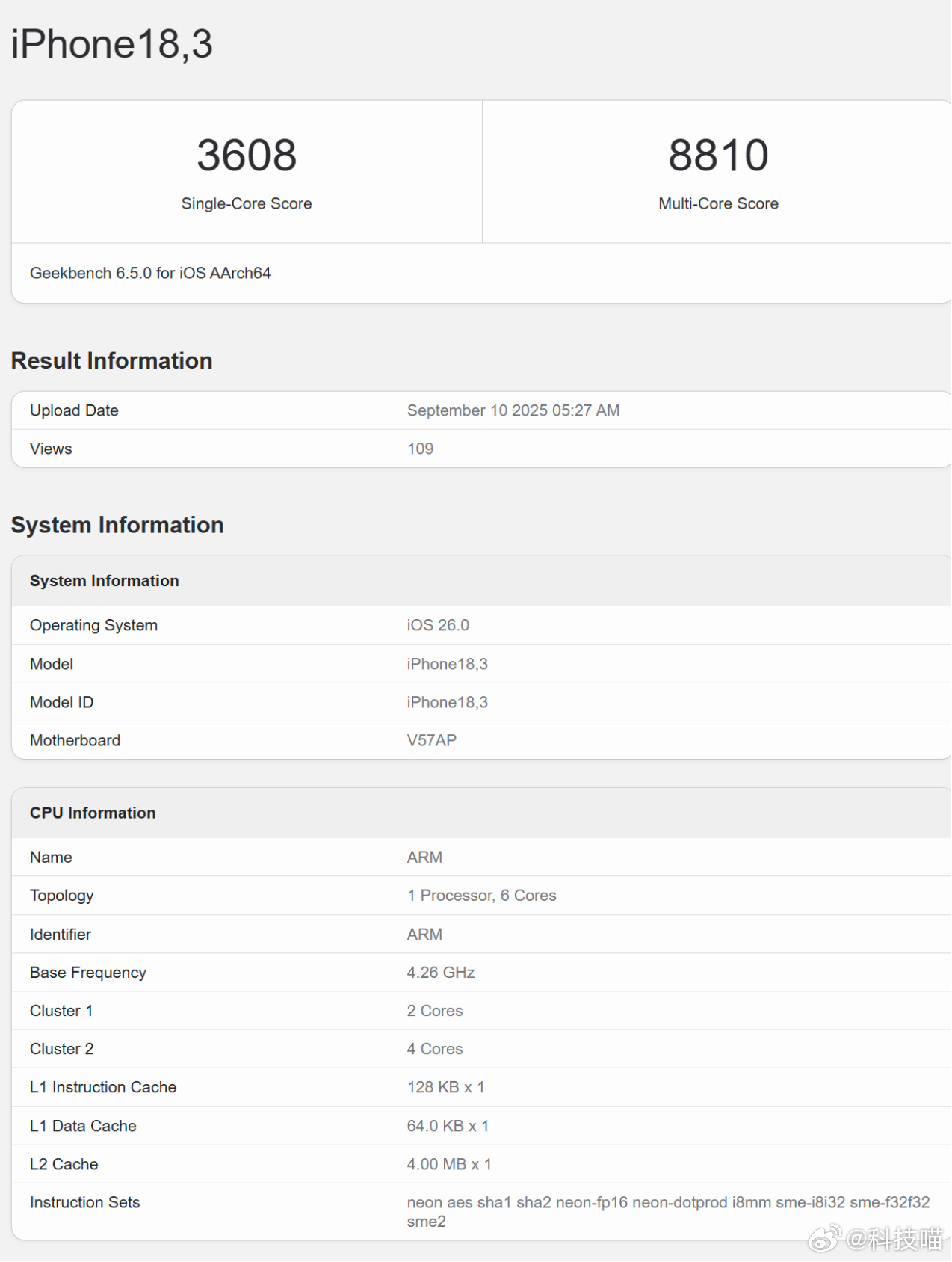Click the 2 Cores value
The image size is (952, 1262).
pyautogui.click(x=435, y=1011)
